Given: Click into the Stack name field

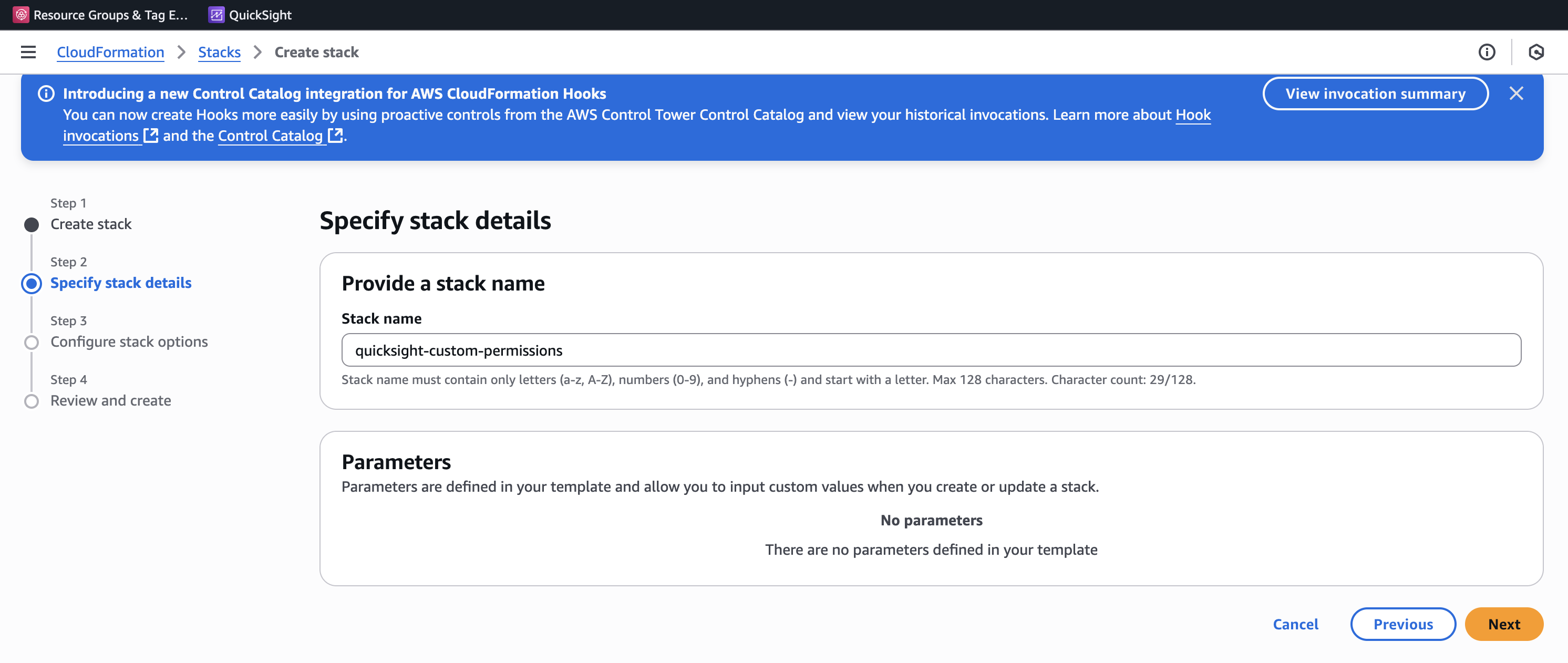Looking at the screenshot, I should (931, 350).
